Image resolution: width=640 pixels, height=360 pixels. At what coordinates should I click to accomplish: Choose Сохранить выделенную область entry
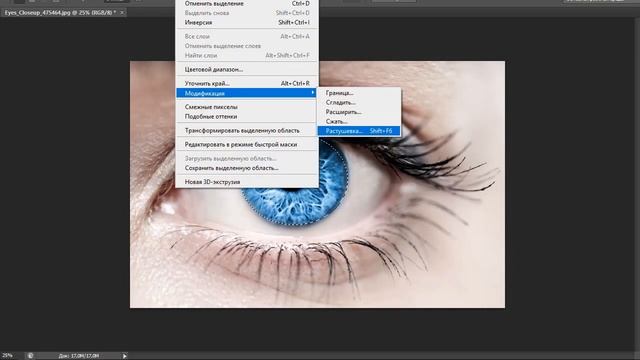coord(247,168)
